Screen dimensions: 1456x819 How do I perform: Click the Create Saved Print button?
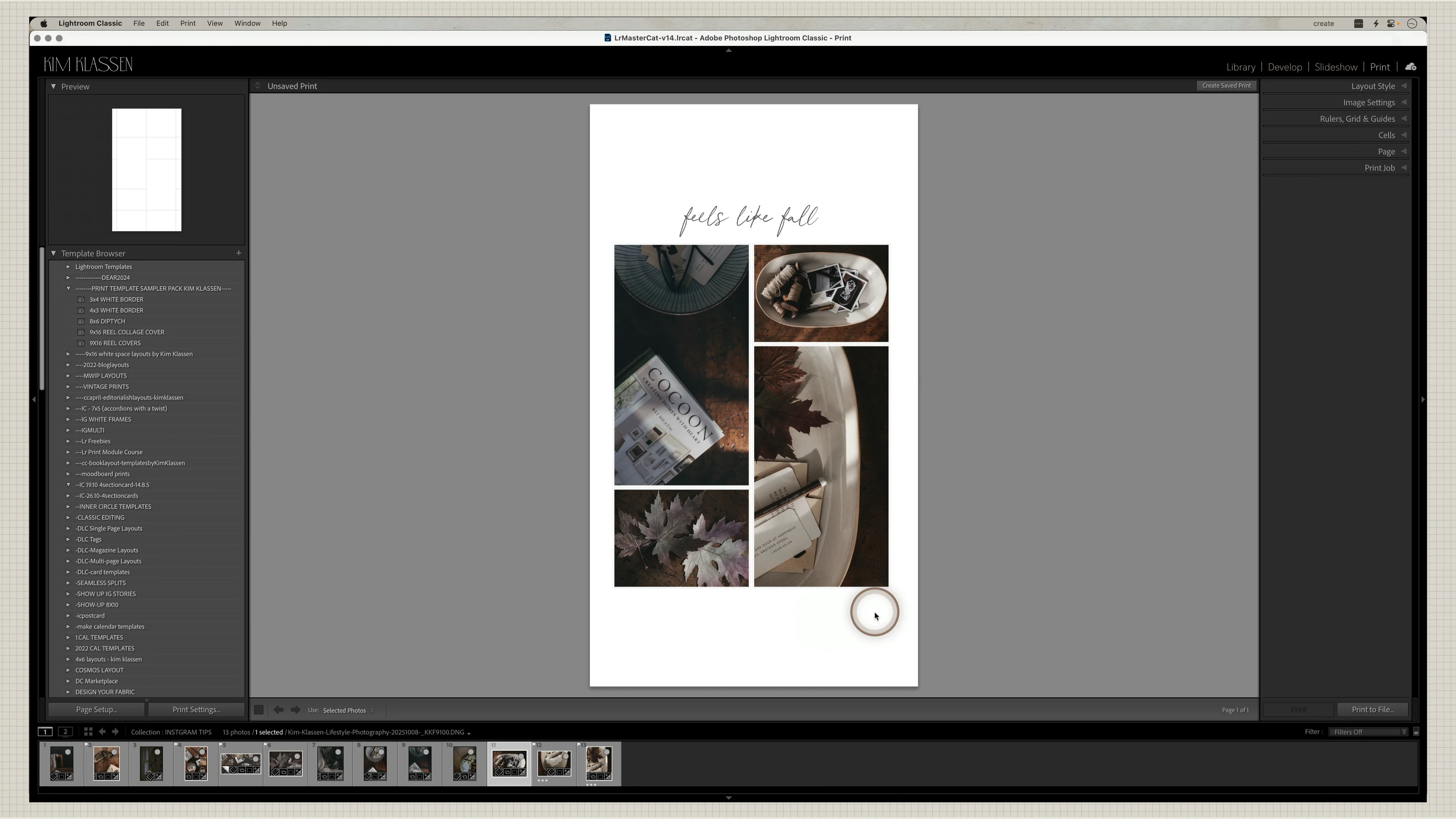click(x=1226, y=85)
